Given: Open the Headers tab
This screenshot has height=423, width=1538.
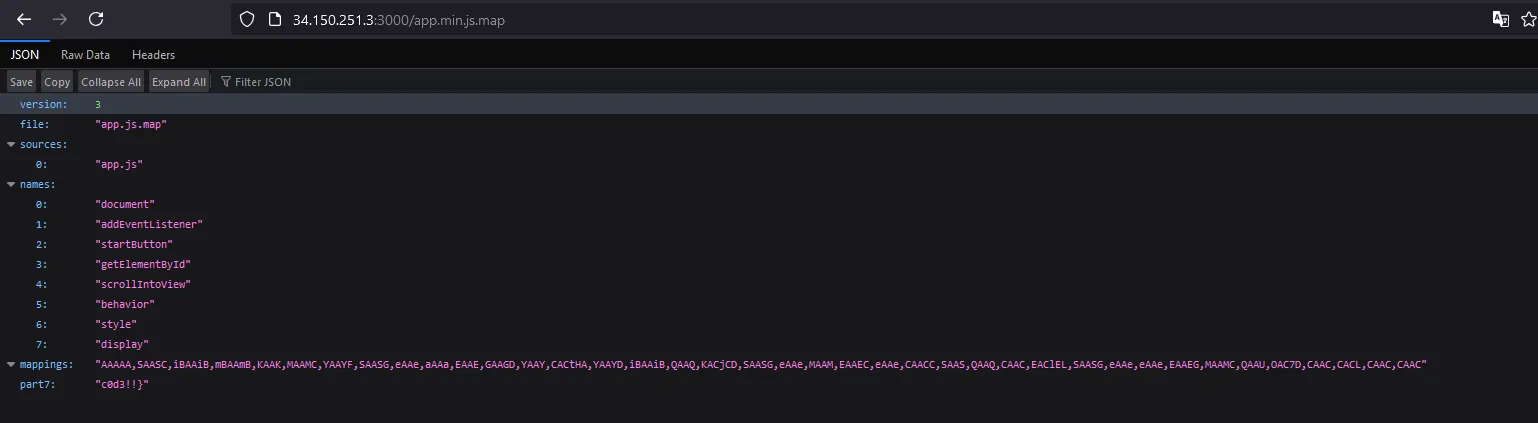Looking at the screenshot, I should [x=153, y=55].
